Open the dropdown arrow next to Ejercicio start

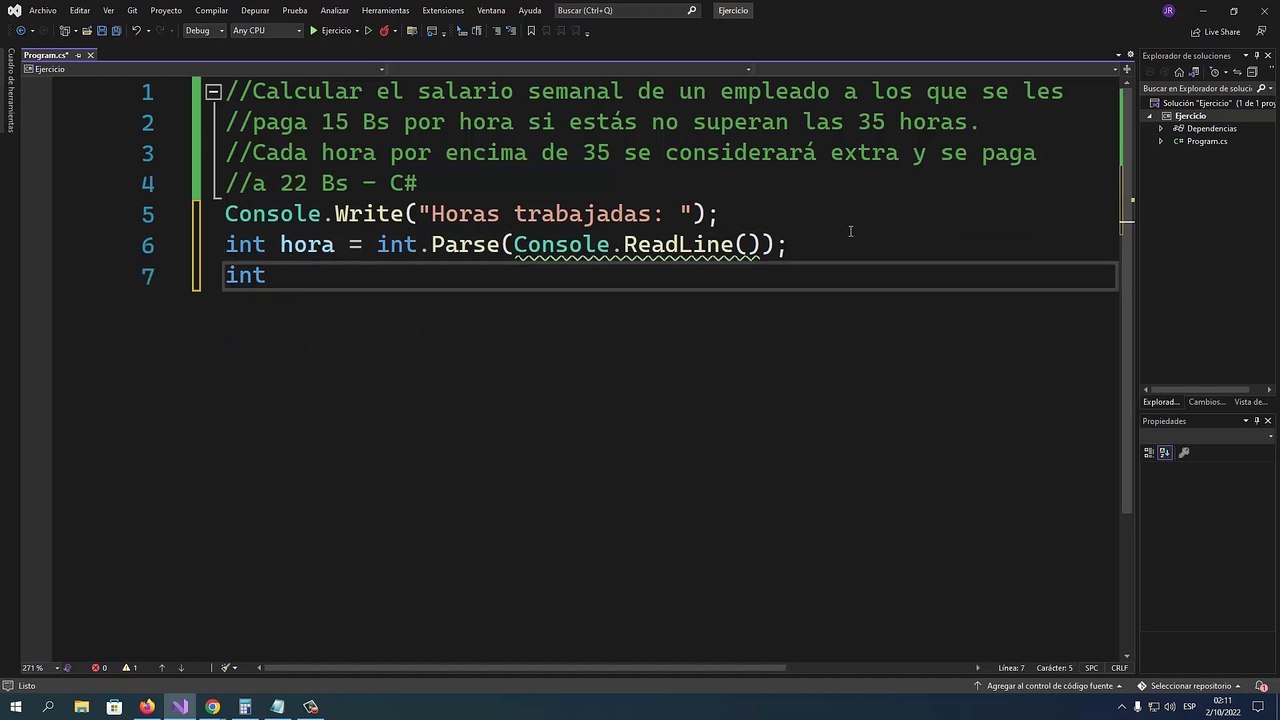click(x=357, y=31)
